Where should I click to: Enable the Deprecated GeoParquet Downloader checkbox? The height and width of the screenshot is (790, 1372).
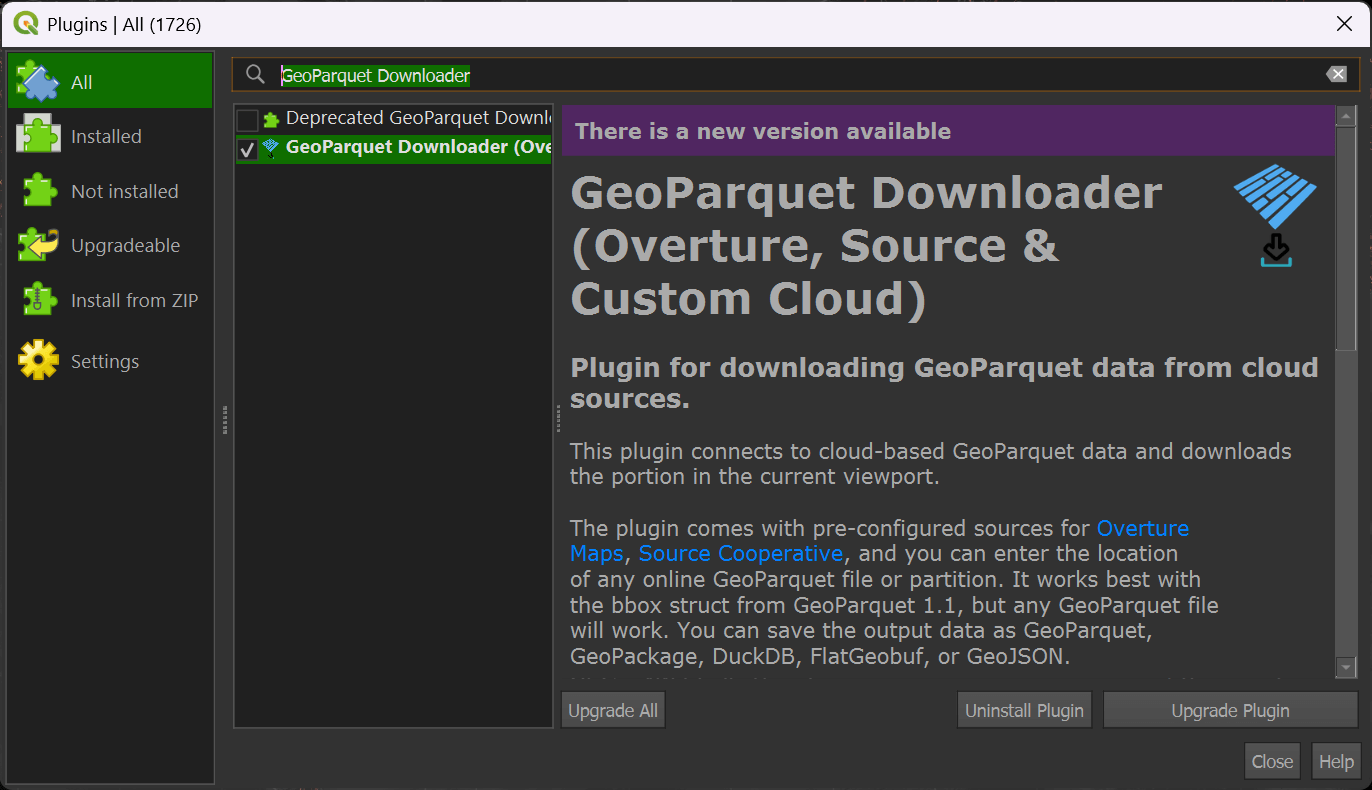pyautogui.click(x=247, y=121)
